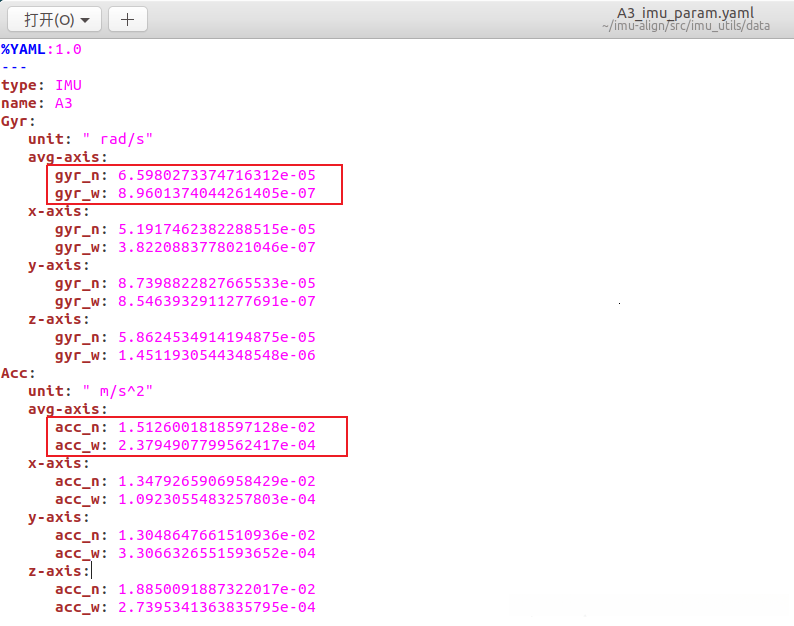Select acc_n value 1.8850091887322017e-02

[217, 590]
